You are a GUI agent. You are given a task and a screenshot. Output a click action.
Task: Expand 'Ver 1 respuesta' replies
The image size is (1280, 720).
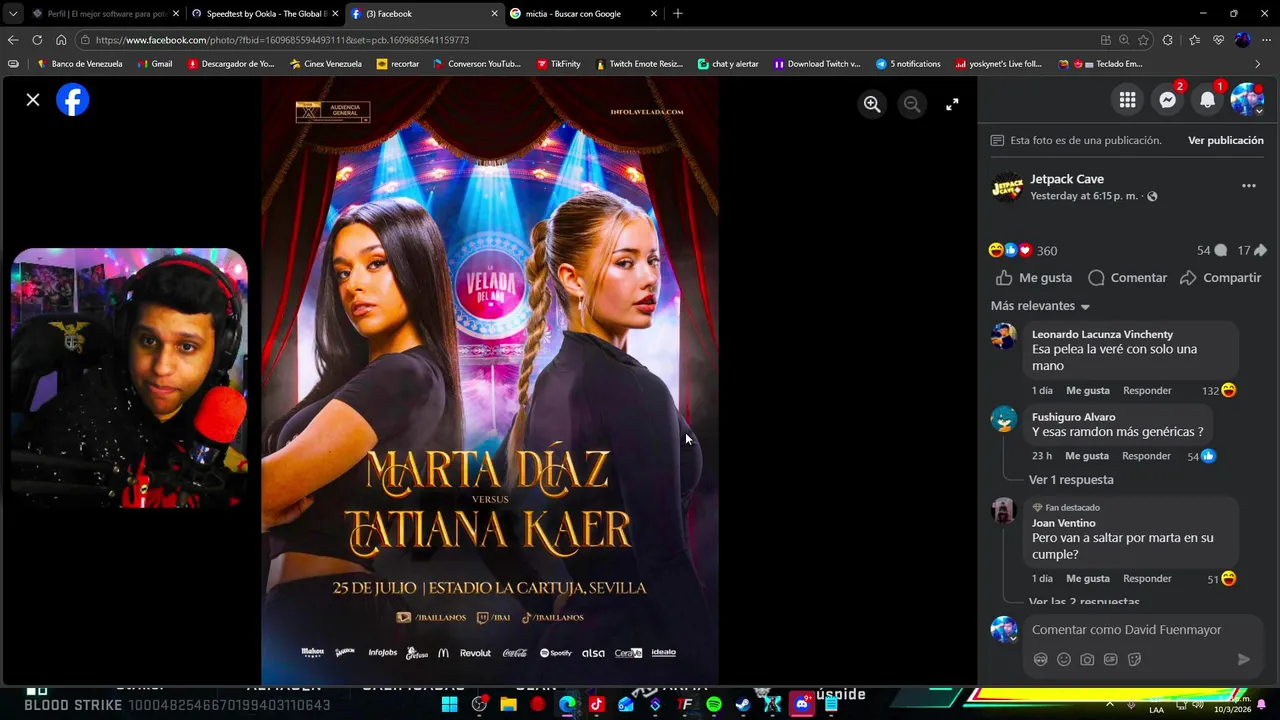click(1071, 480)
